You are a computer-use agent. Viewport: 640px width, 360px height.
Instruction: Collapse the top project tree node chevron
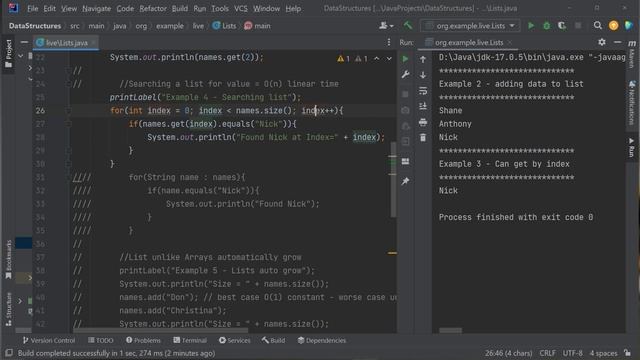pyautogui.click(x=20, y=56)
